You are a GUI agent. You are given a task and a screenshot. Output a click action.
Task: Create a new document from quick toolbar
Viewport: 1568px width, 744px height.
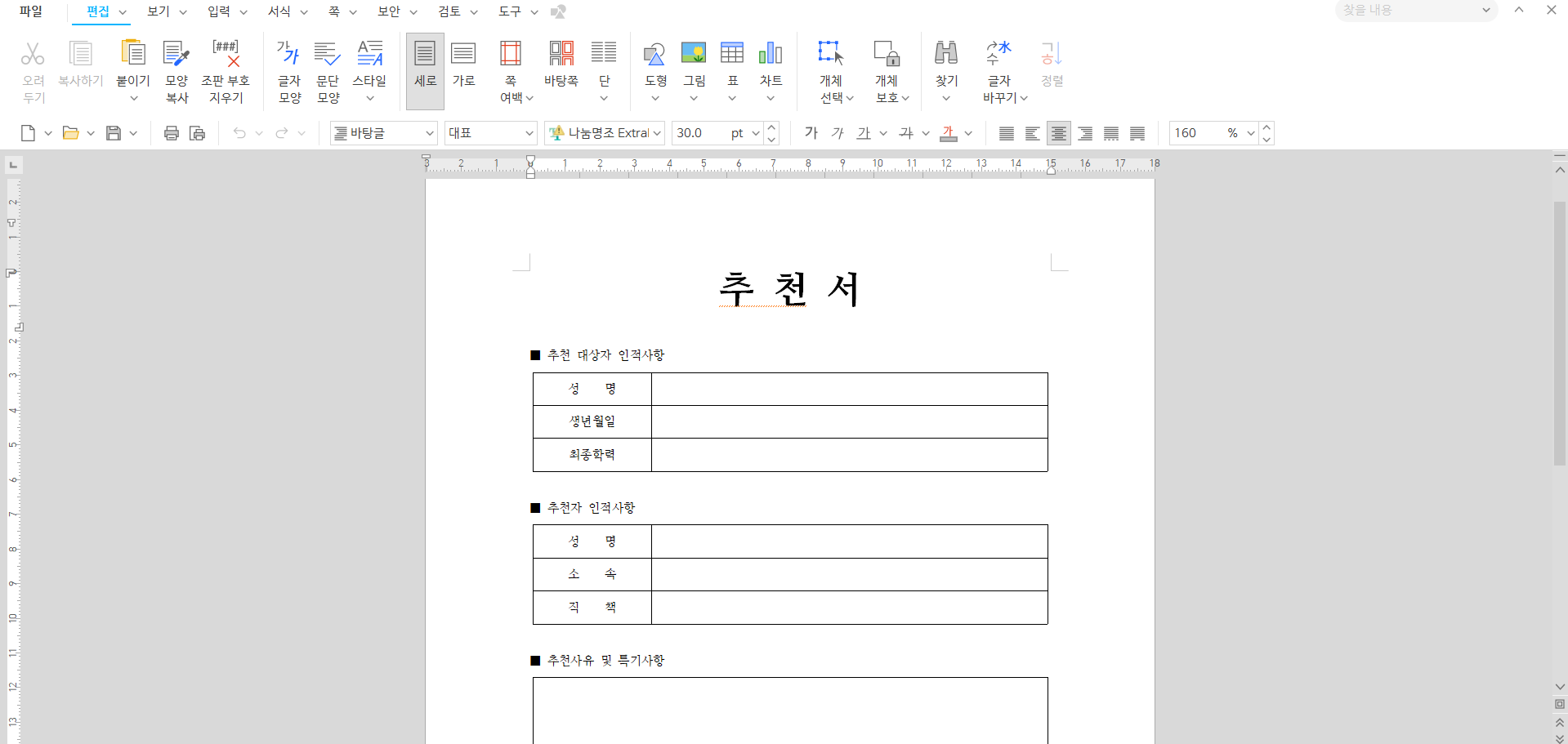click(x=28, y=133)
